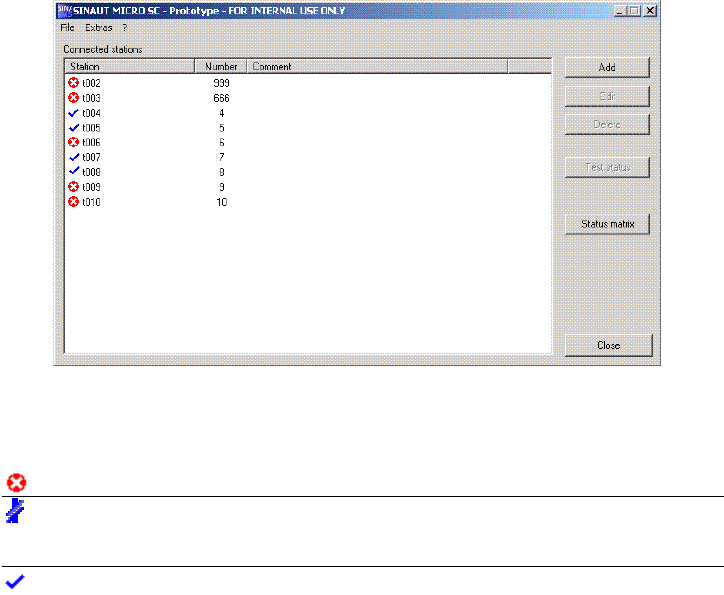724x595 pixels.
Task: Click the SINAUT app icon in title bar
Action: click(65, 11)
